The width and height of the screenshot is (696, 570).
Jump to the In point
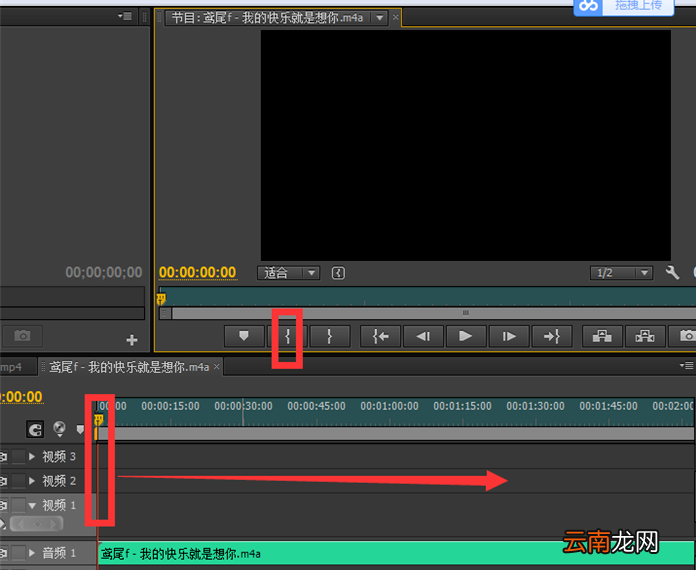380,336
